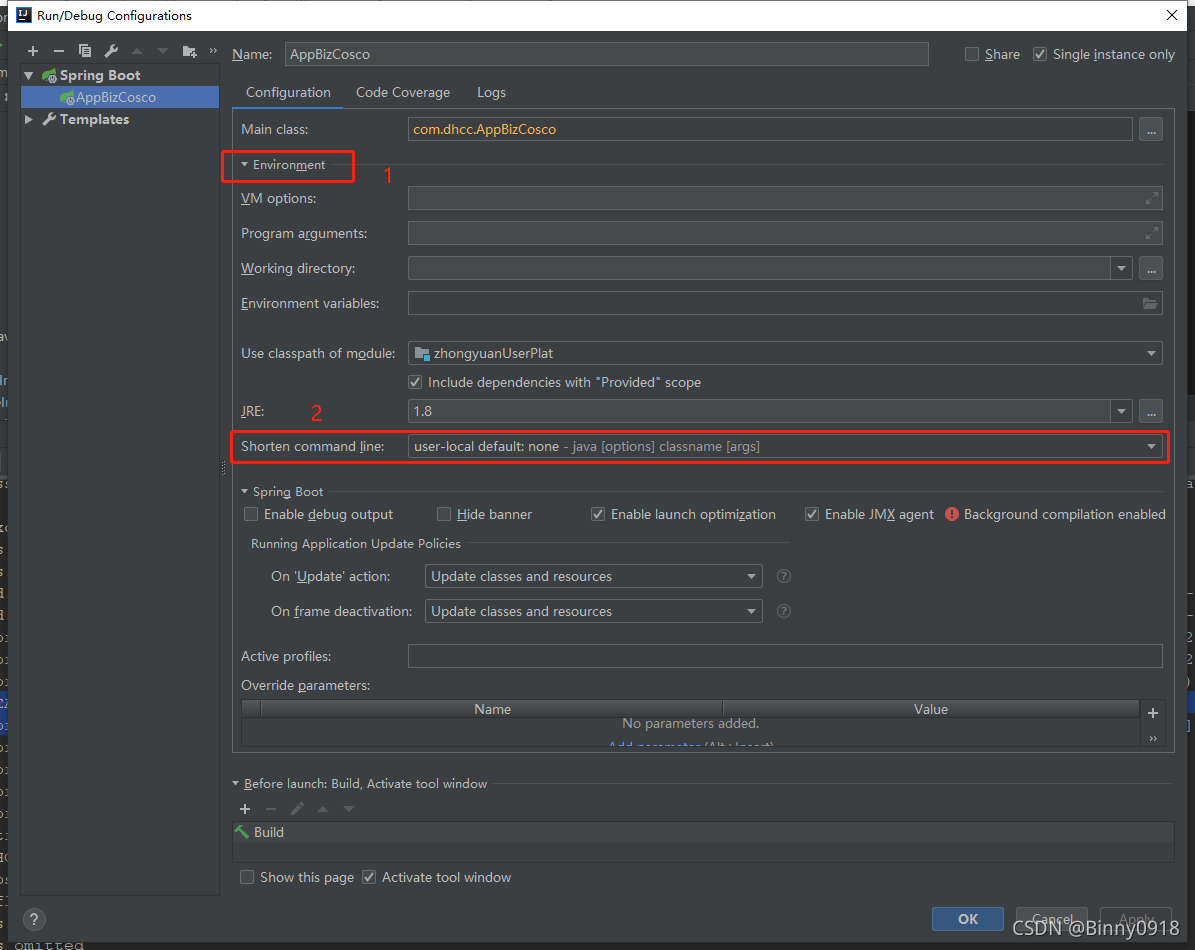The height and width of the screenshot is (950, 1195).
Task: Click the help question mark icon
Action: point(33,919)
